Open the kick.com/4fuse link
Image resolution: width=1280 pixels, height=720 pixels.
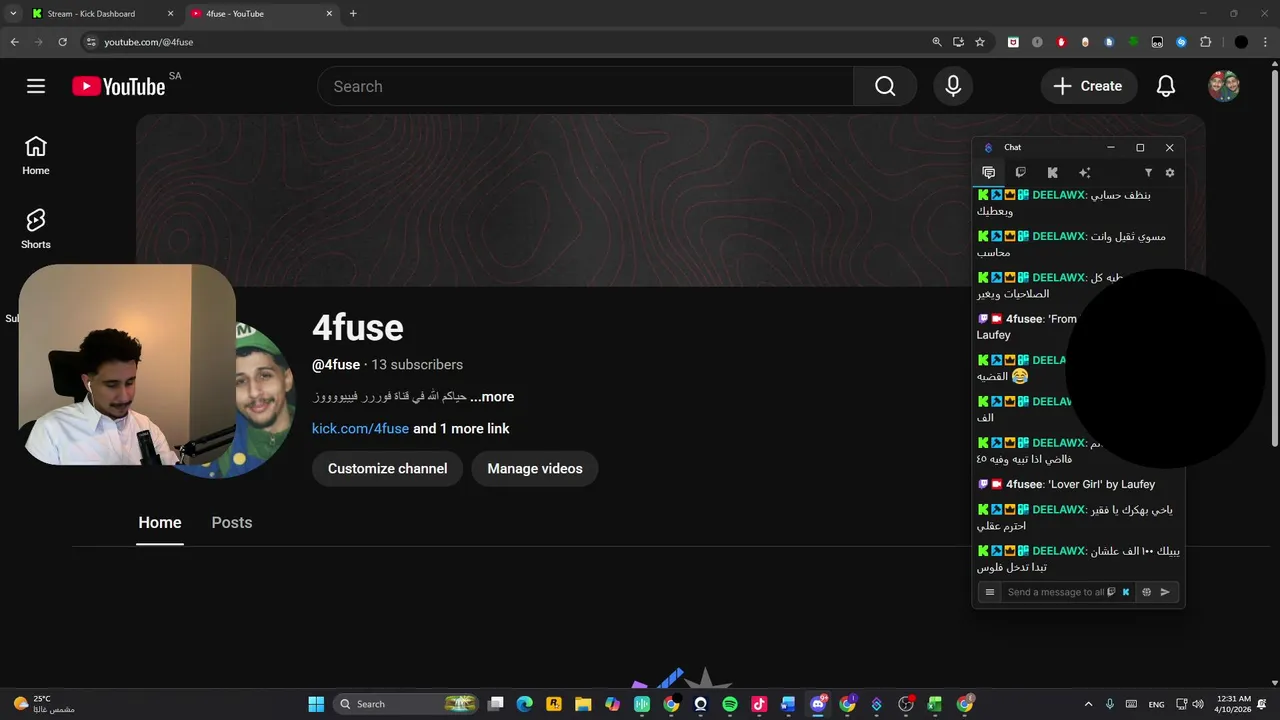pos(360,428)
